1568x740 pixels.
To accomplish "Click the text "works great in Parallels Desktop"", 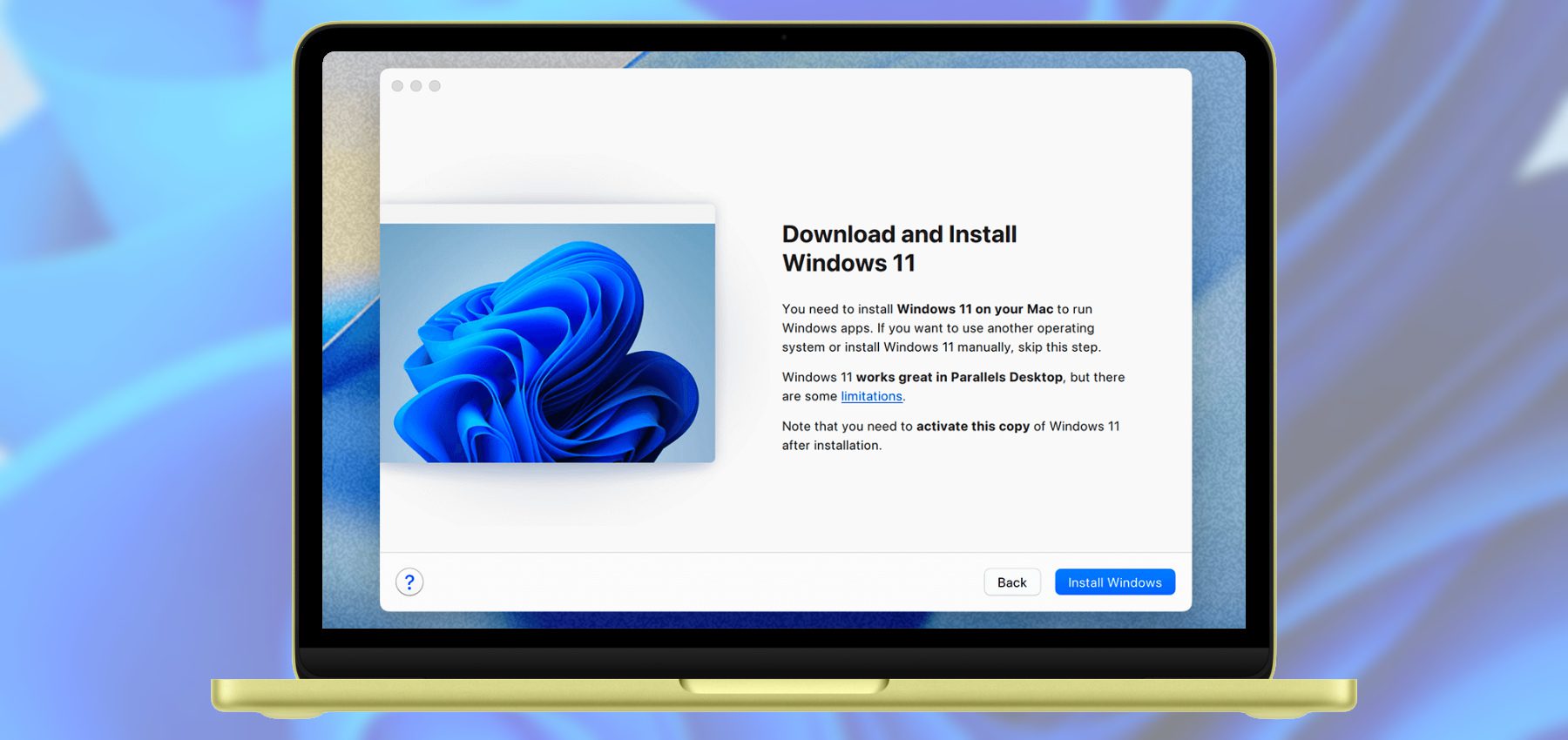I will coord(959,377).
